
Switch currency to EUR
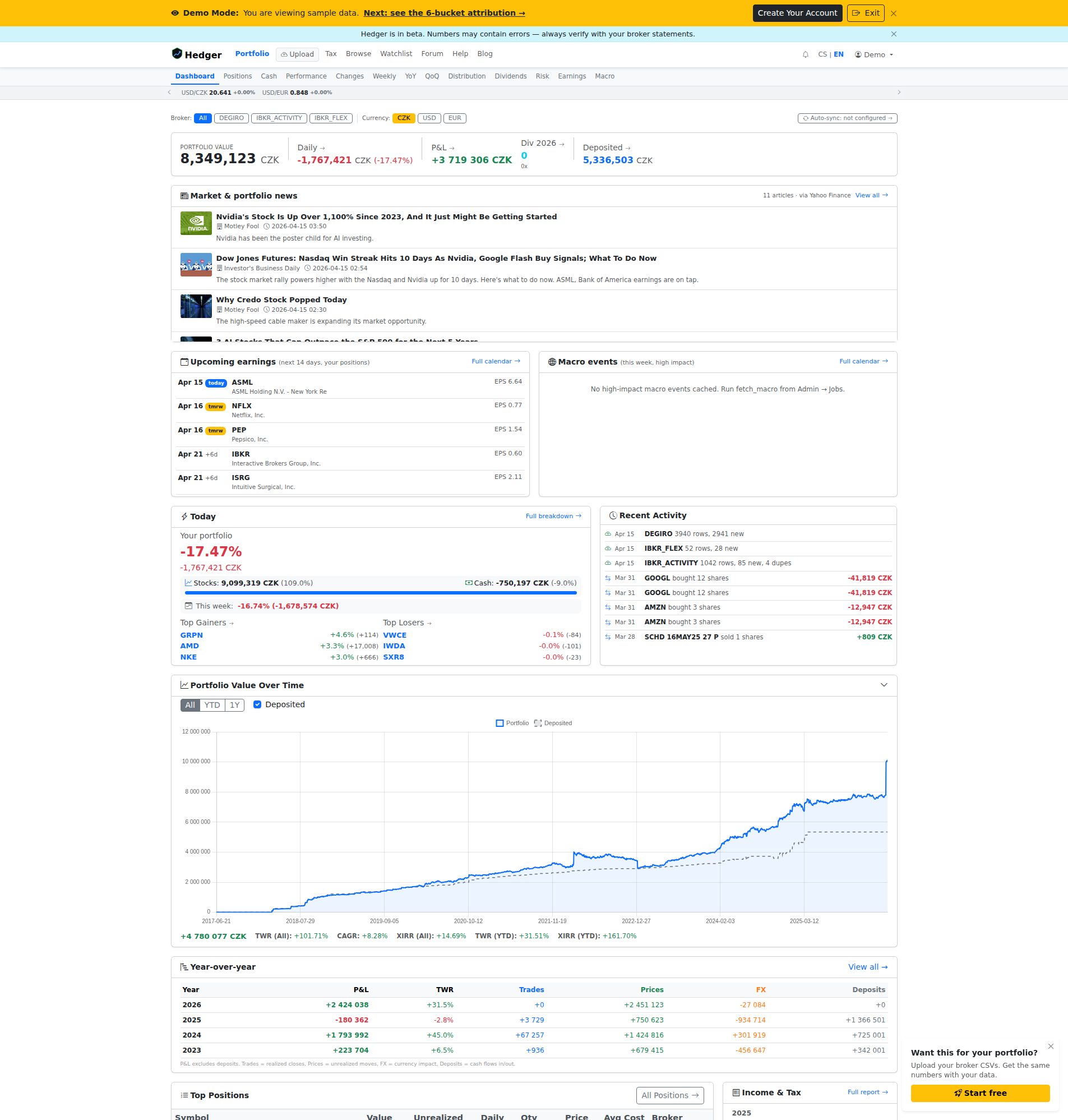pyautogui.click(x=455, y=118)
